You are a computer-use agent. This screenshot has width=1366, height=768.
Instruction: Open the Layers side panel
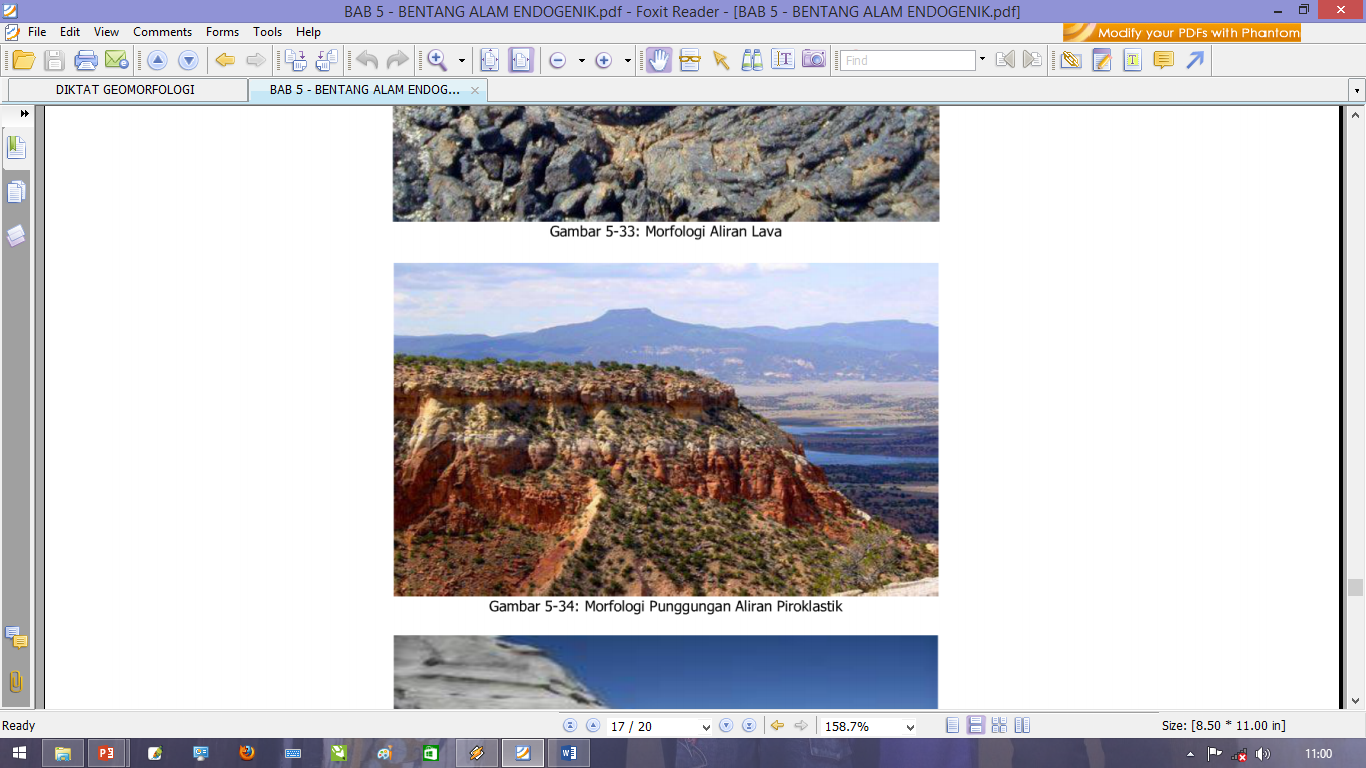pos(16,236)
